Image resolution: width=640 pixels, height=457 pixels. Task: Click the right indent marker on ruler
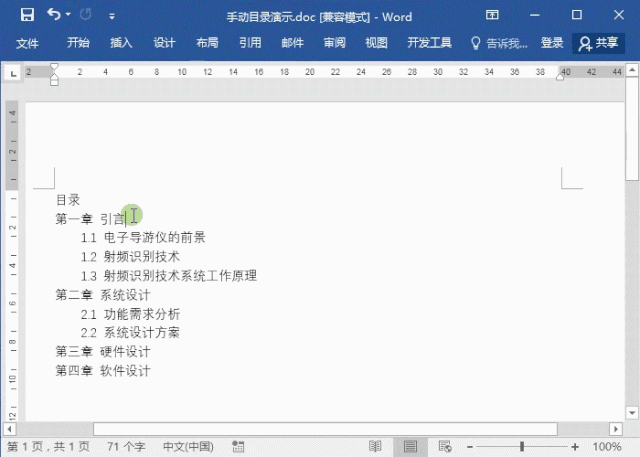click(560, 77)
